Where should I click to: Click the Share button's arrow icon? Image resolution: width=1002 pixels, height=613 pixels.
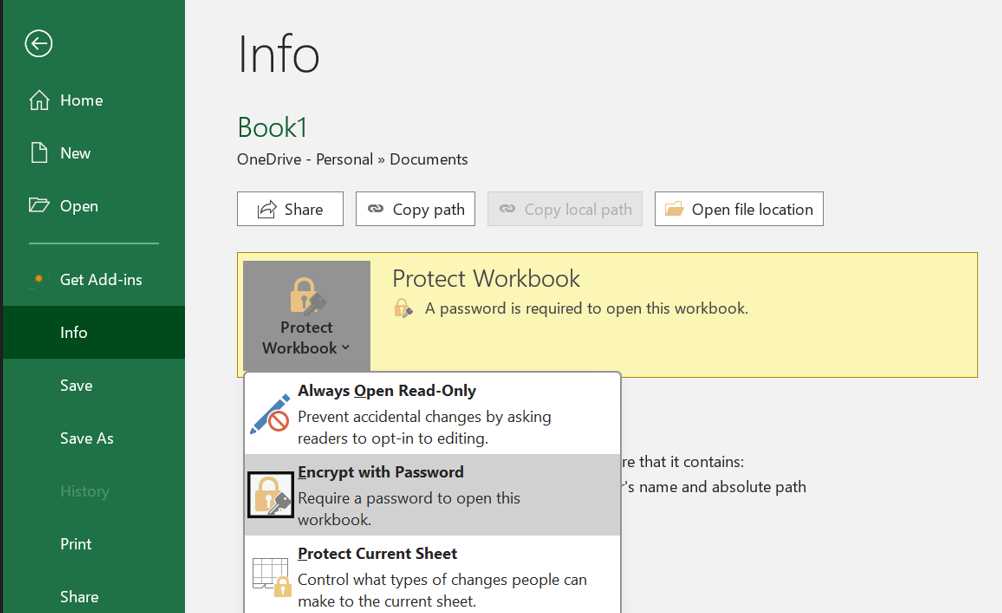point(267,209)
